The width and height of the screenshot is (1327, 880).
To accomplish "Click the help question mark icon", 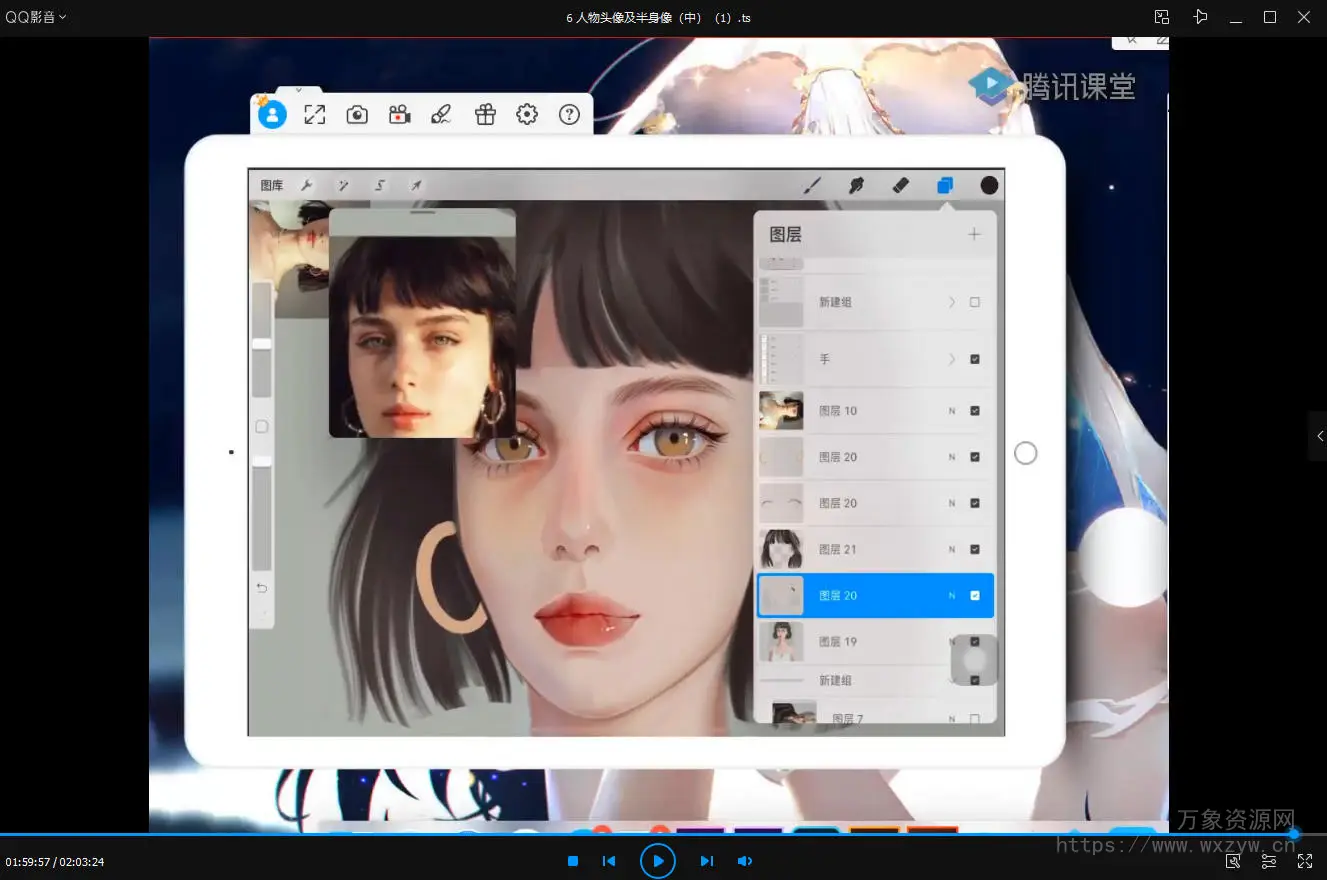I will (x=569, y=115).
